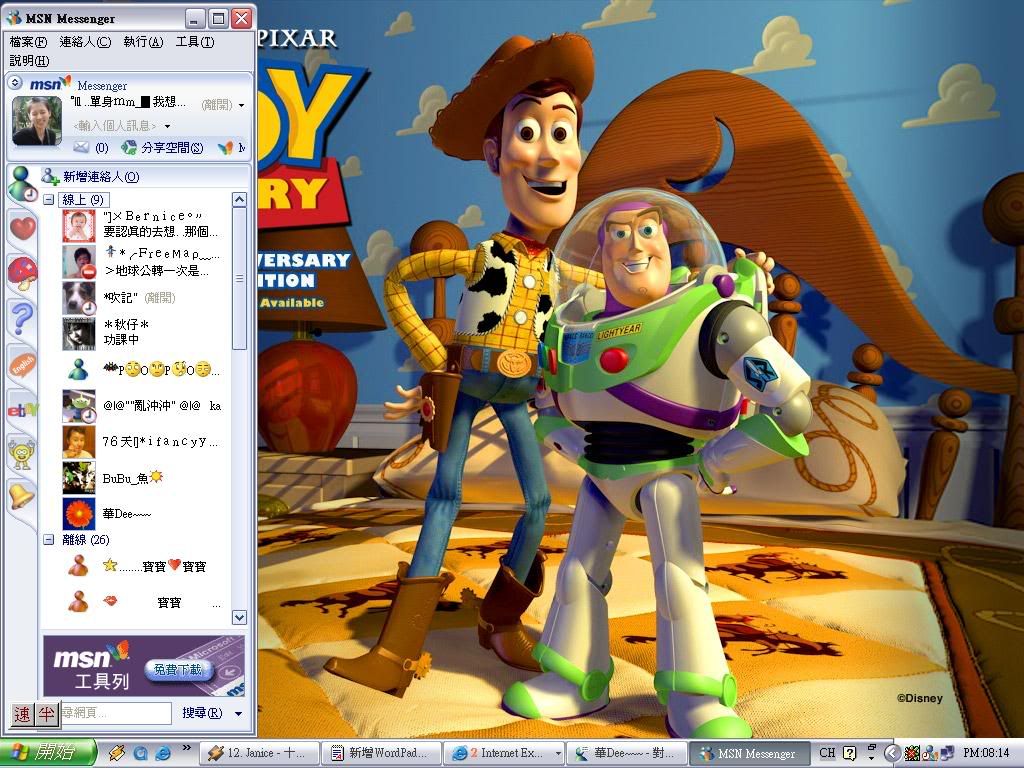Click your own display picture
Image resolution: width=1024 pixels, height=768 pixels.
[37, 121]
